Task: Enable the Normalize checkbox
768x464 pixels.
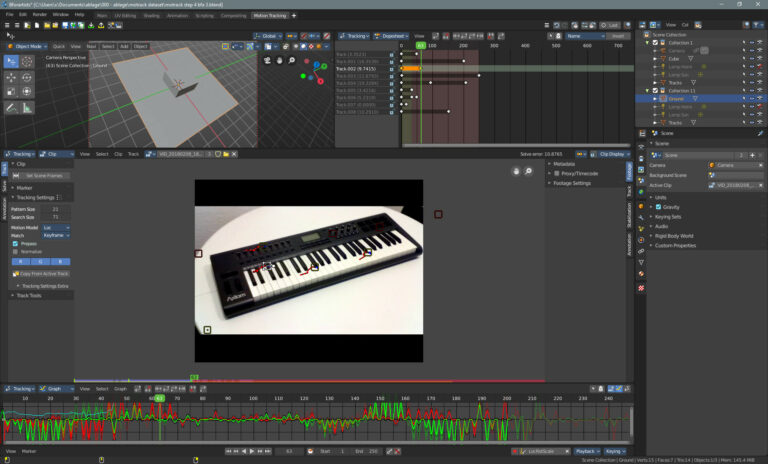Action: 15,251
